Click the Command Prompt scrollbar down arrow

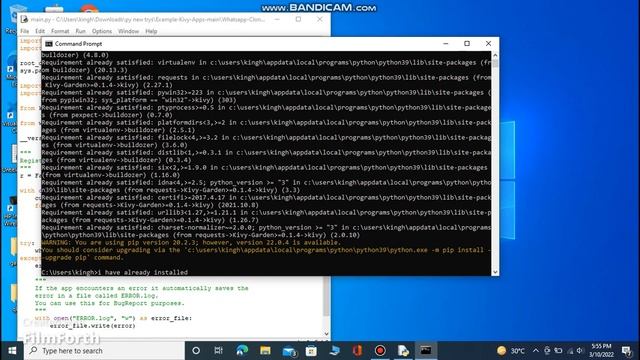pyautogui.click(x=495, y=272)
